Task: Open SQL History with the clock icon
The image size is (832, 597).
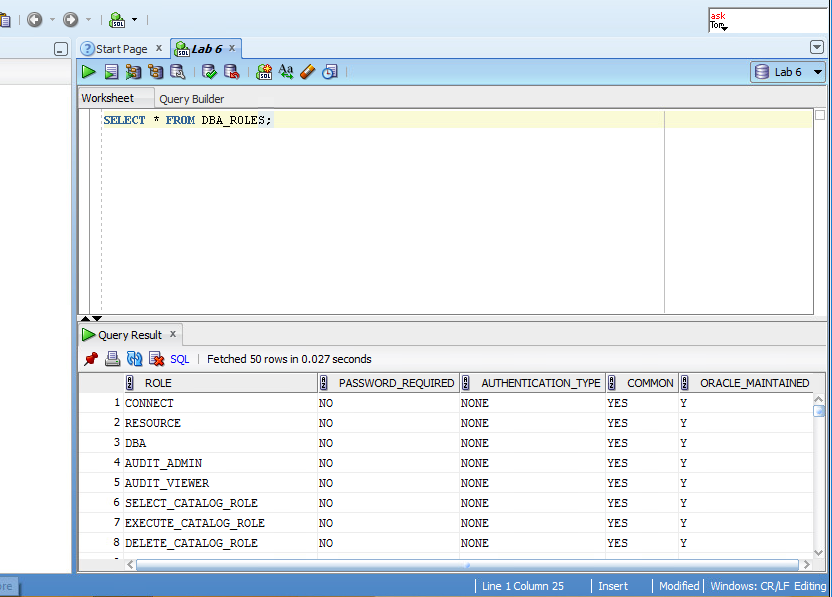Action: click(x=330, y=71)
